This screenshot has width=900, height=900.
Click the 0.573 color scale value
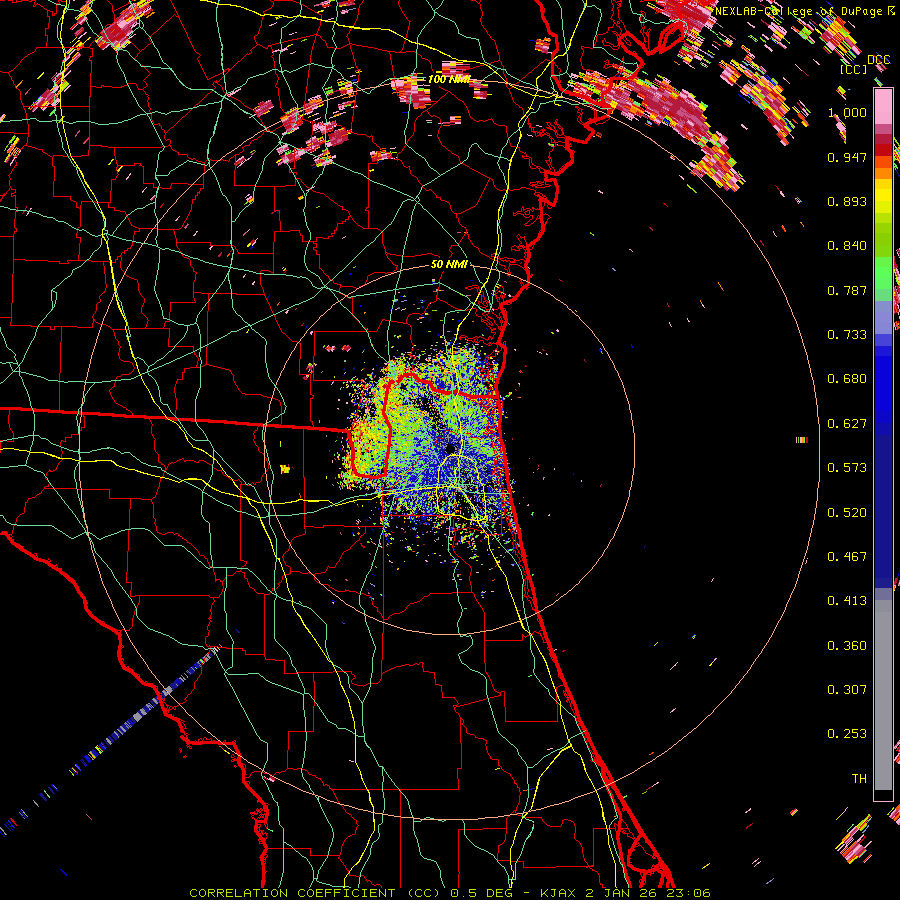coord(847,468)
